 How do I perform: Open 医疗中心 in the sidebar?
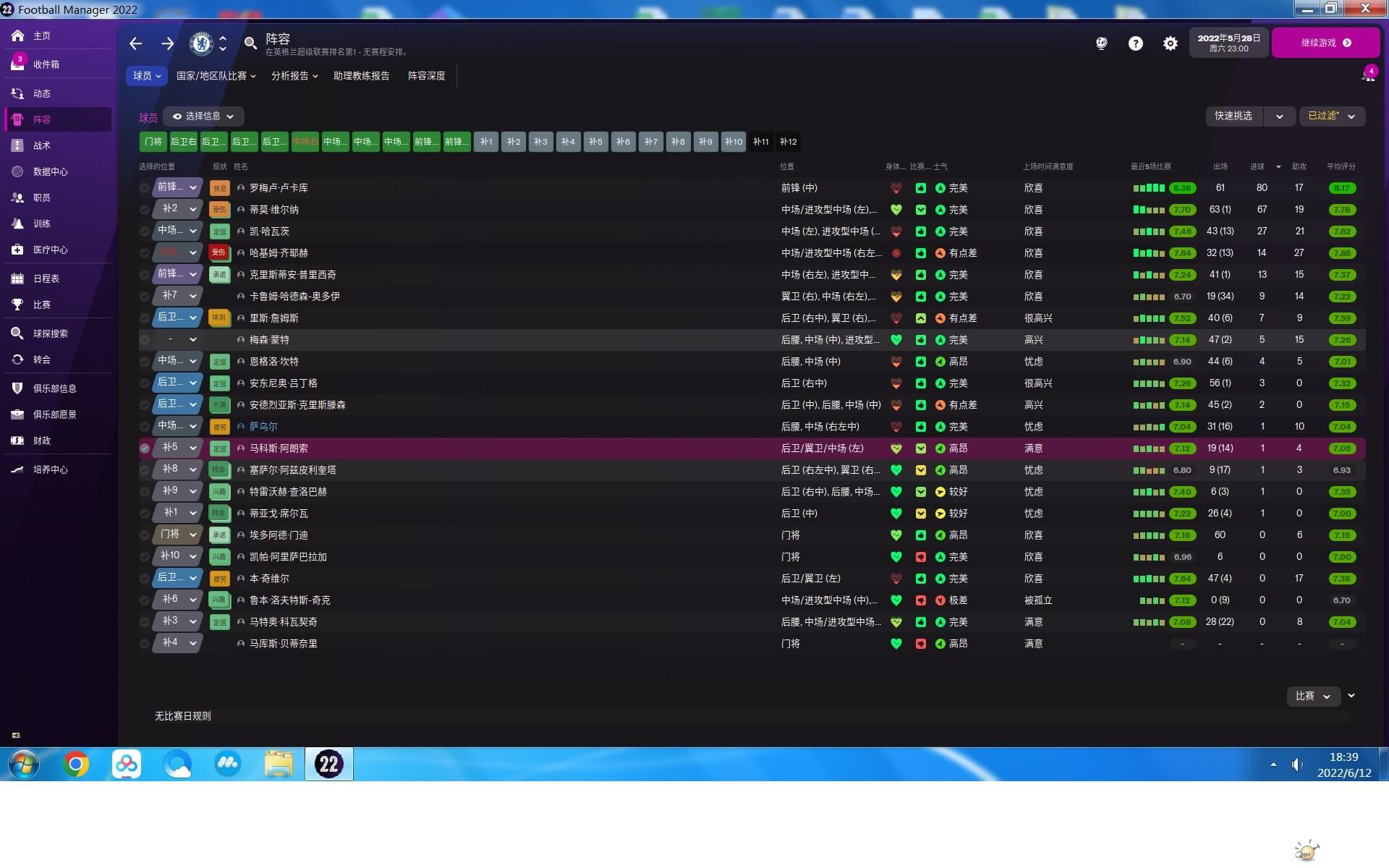tap(50, 250)
